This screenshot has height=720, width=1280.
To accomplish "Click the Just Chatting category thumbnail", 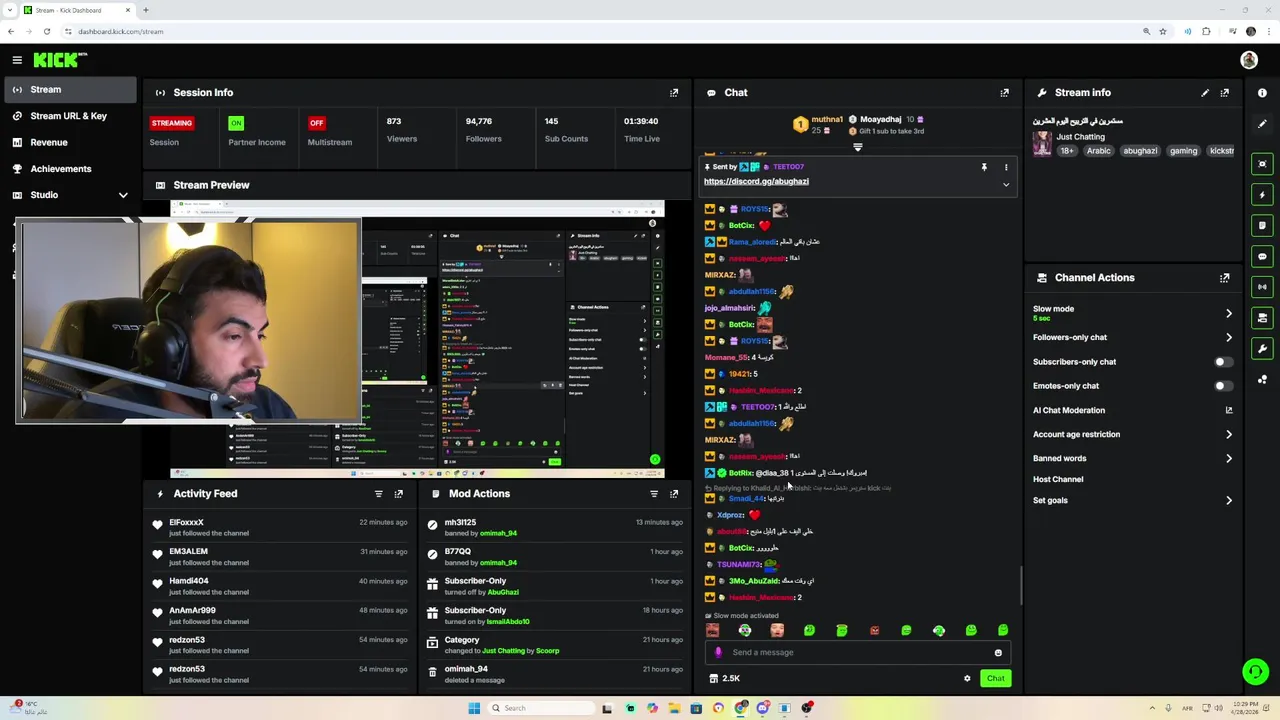I will point(1042,144).
